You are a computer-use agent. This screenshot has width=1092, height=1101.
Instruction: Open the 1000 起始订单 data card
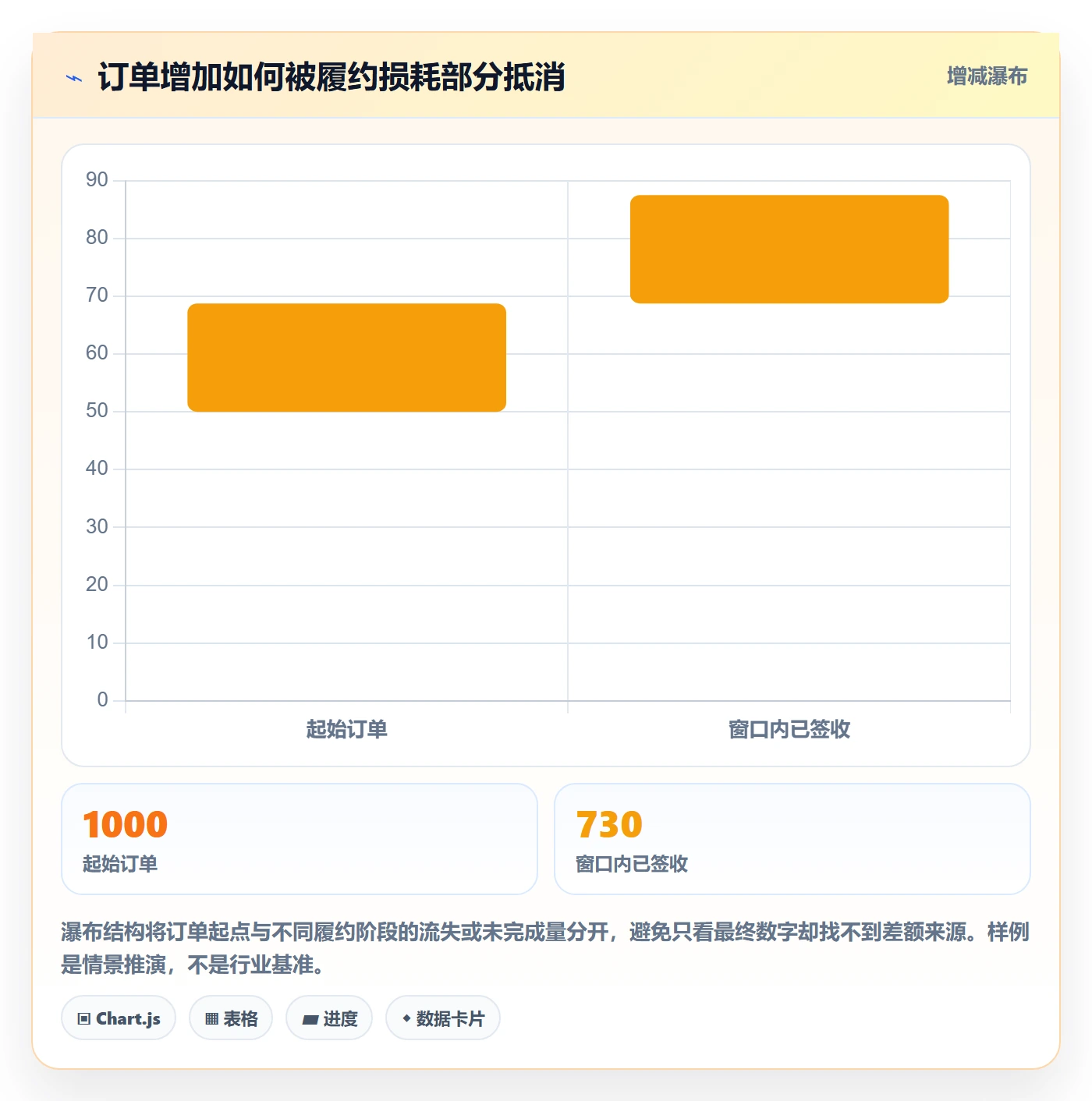point(300,839)
